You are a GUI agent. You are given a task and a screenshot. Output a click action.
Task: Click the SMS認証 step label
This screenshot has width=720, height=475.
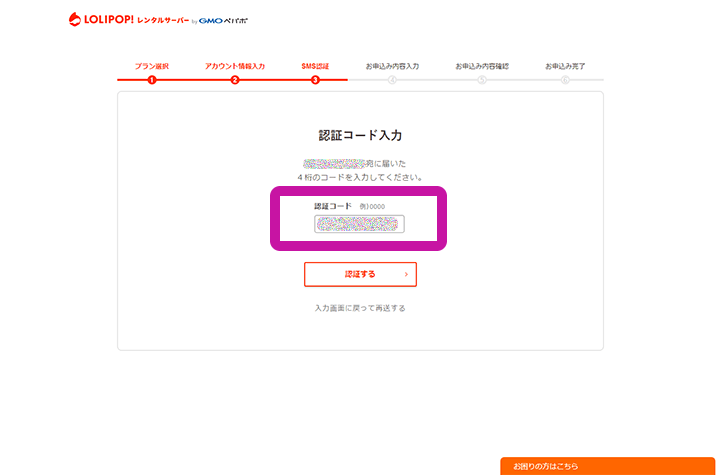(315, 66)
